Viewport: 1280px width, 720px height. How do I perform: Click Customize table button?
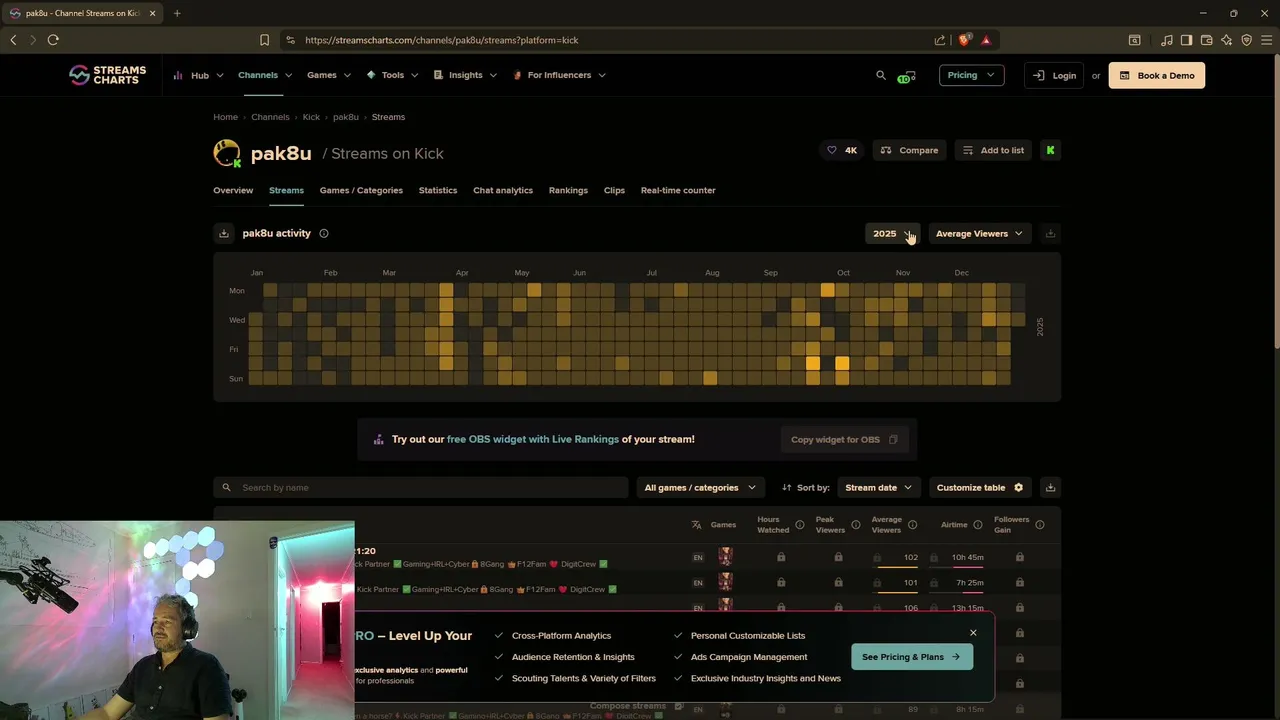980,487
